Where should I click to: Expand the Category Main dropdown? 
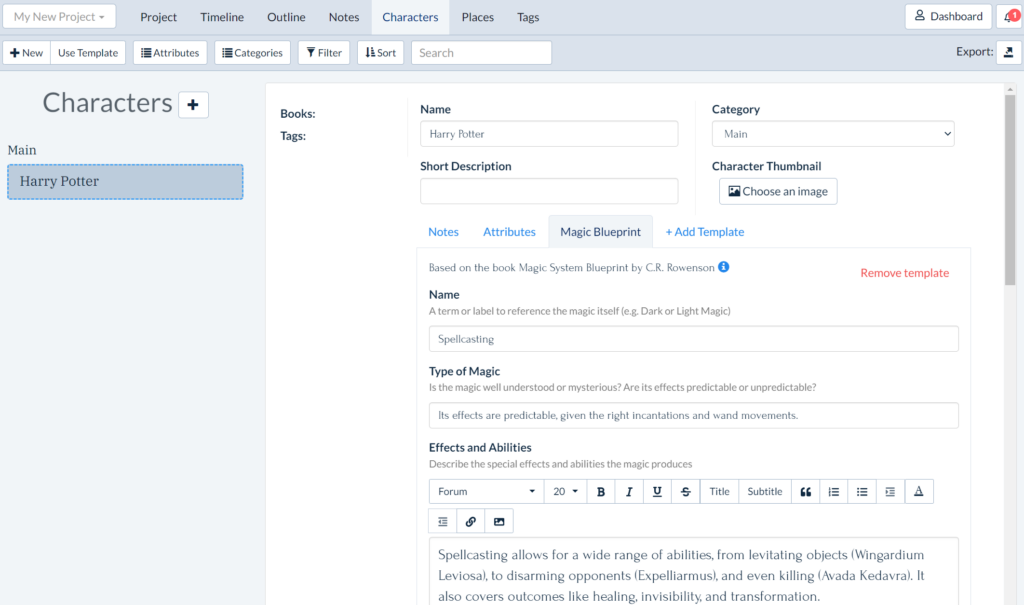(833, 134)
